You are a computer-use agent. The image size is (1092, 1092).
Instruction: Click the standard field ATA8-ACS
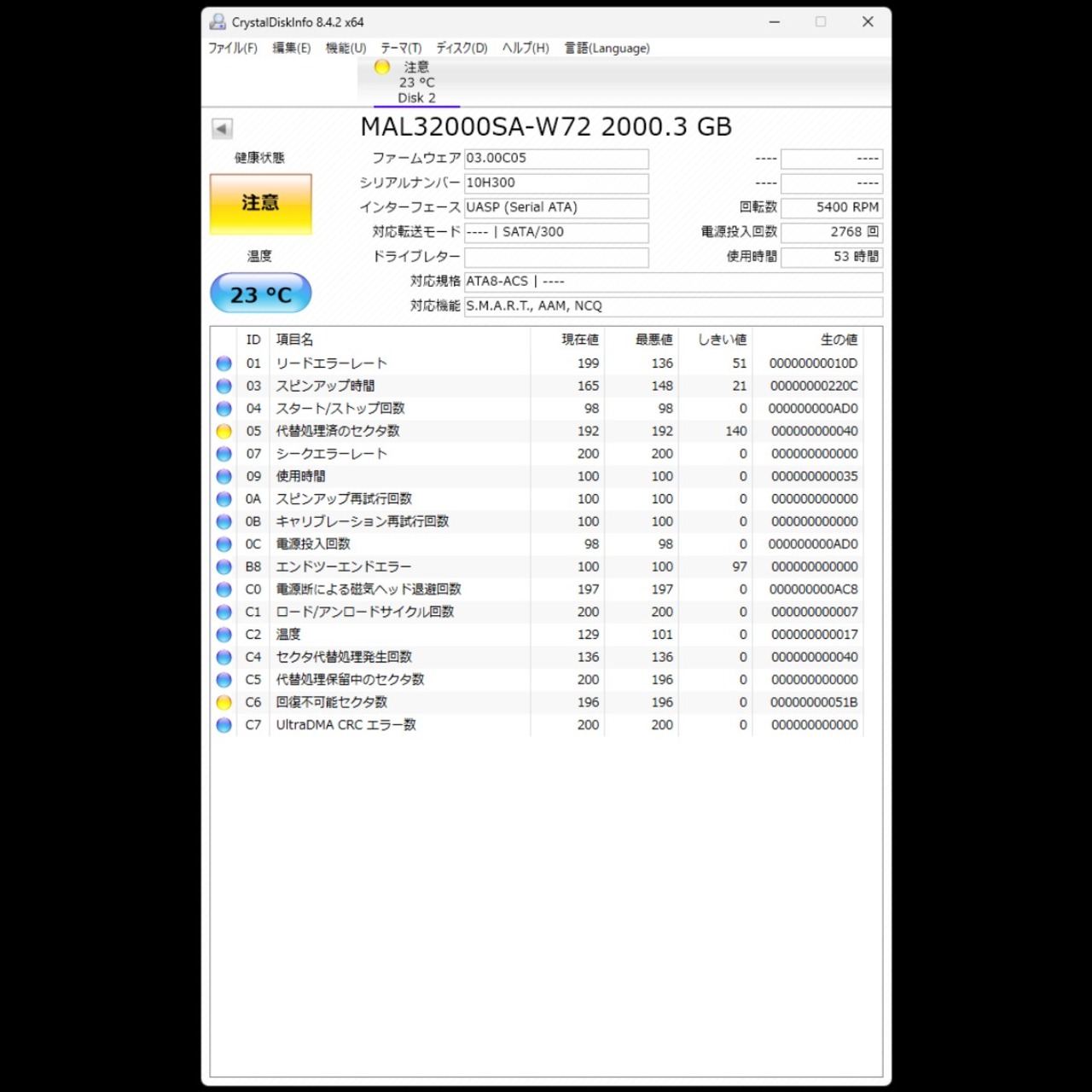673,282
